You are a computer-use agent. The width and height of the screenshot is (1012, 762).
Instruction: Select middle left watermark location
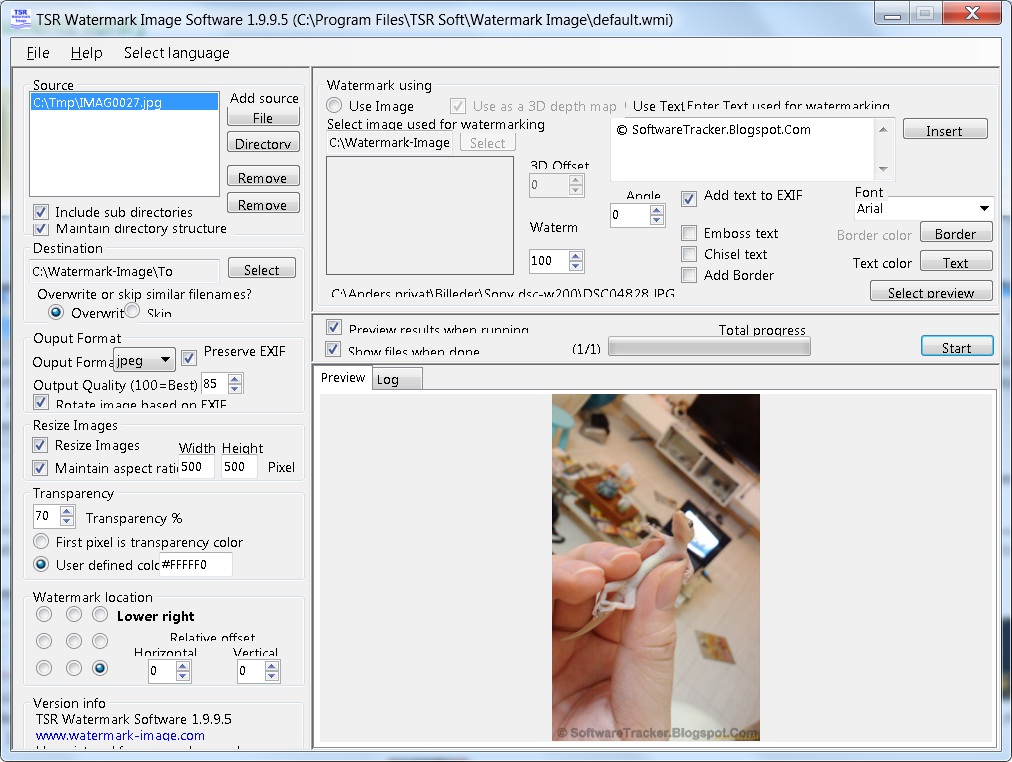click(x=44, y=641)
